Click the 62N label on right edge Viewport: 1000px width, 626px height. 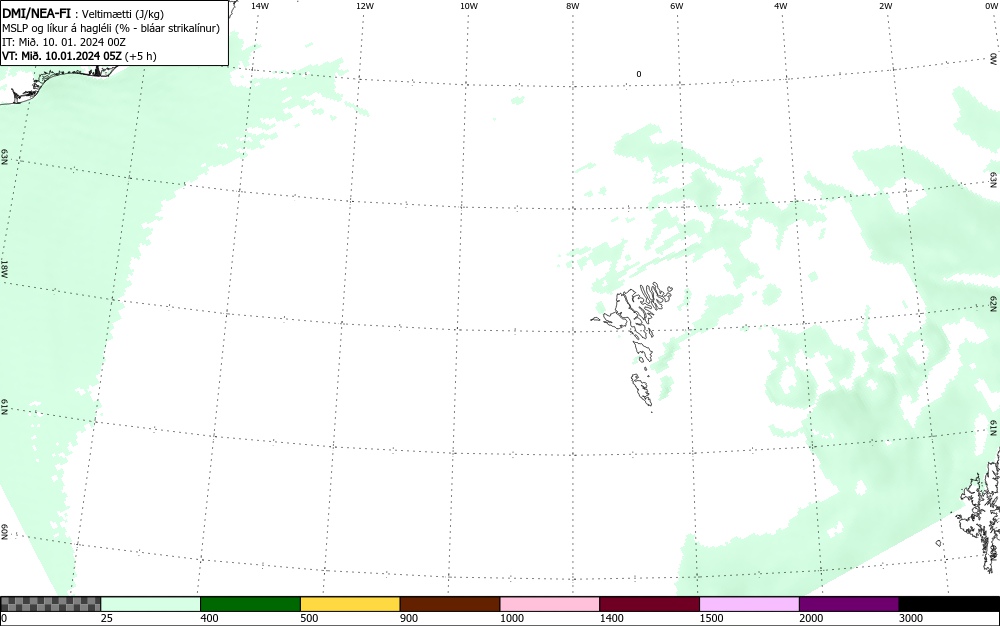pos(994,303)
